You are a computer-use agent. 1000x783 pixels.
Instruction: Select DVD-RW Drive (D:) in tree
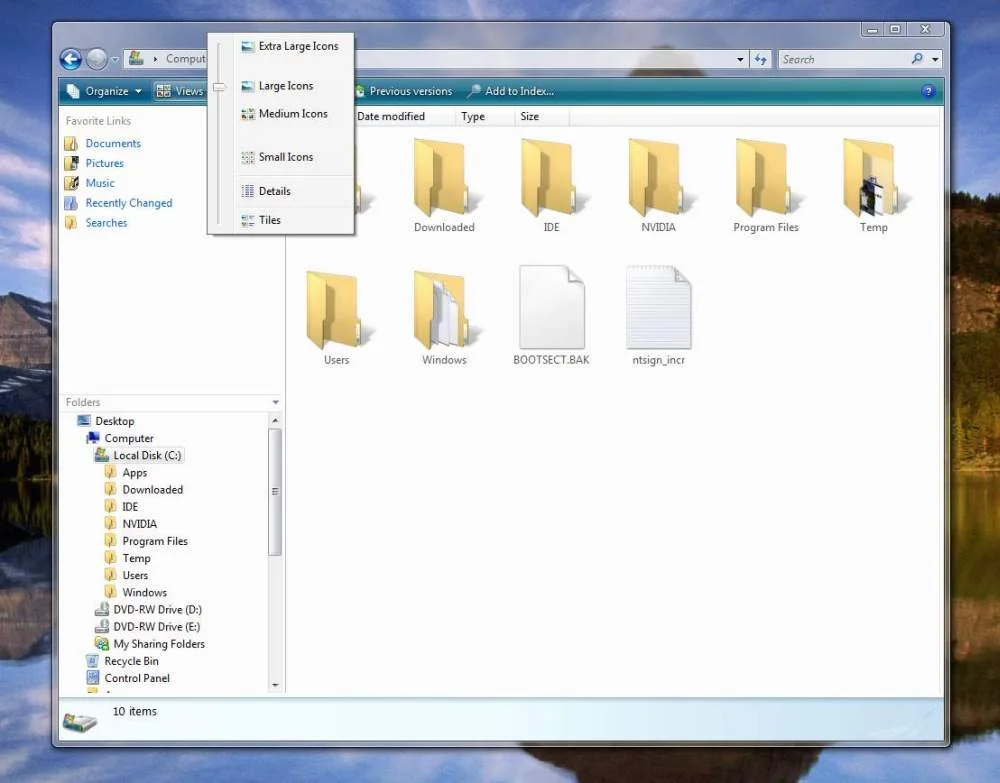[x=157, y=609]
